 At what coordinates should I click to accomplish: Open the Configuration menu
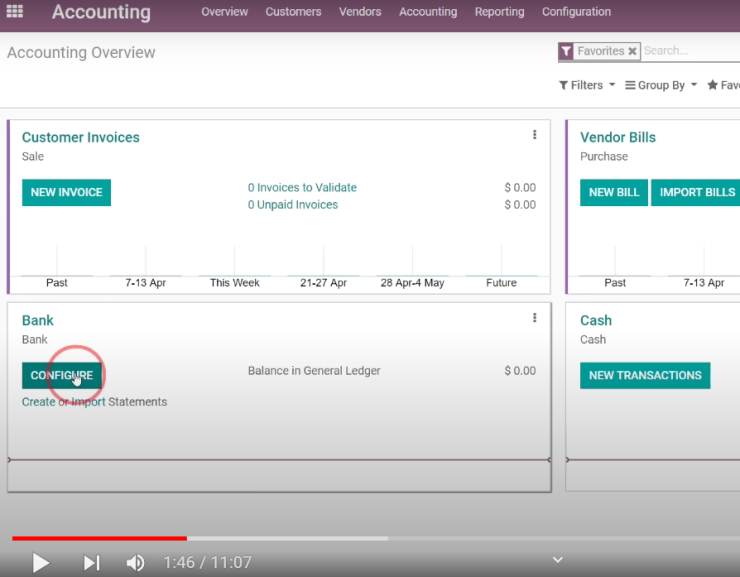pos(576,12)
